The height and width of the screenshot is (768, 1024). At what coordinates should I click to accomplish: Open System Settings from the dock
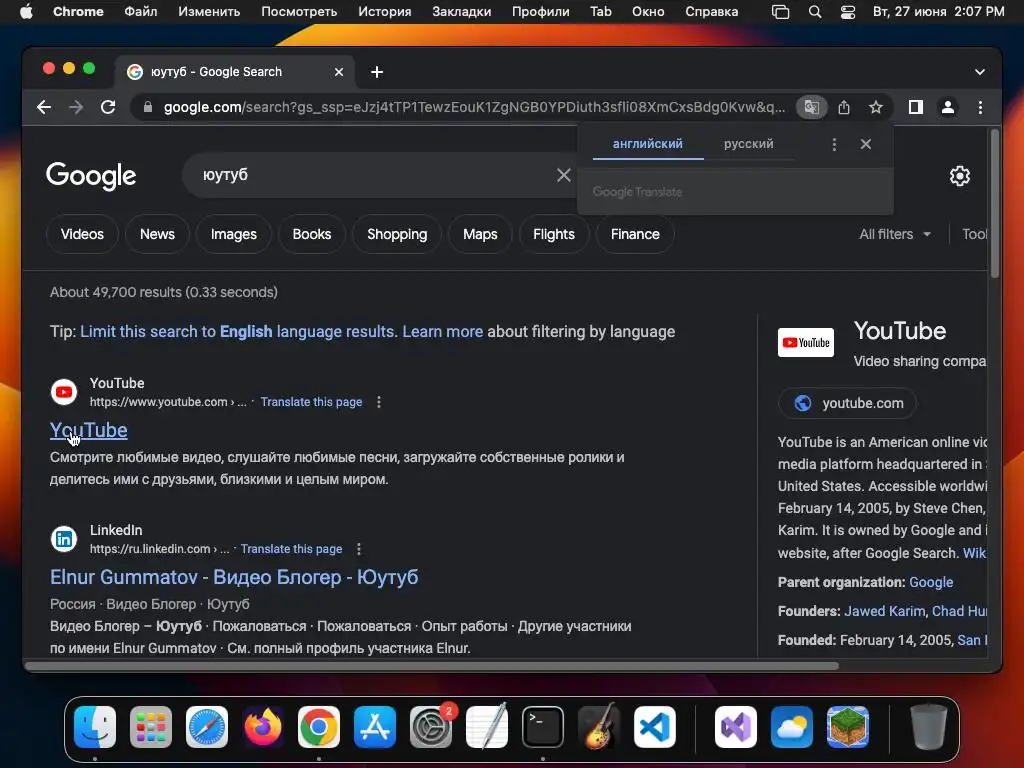pos(431,727)
